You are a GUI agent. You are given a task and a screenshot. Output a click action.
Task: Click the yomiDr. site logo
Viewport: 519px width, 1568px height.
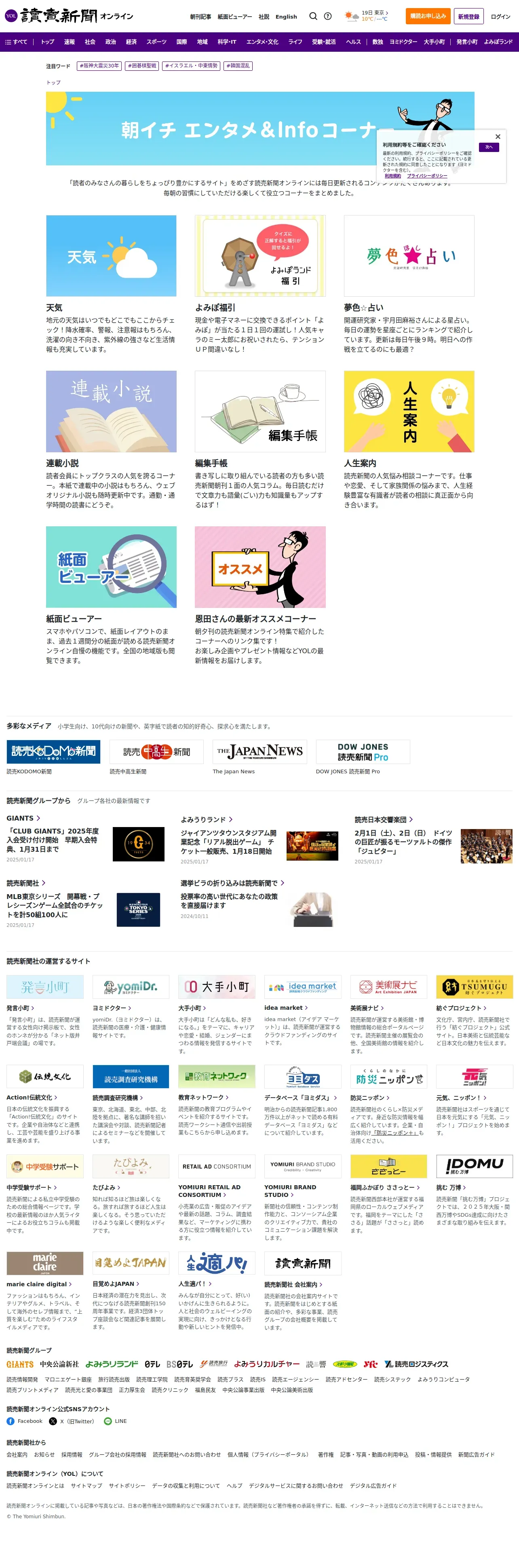click(x=131, y=987)
